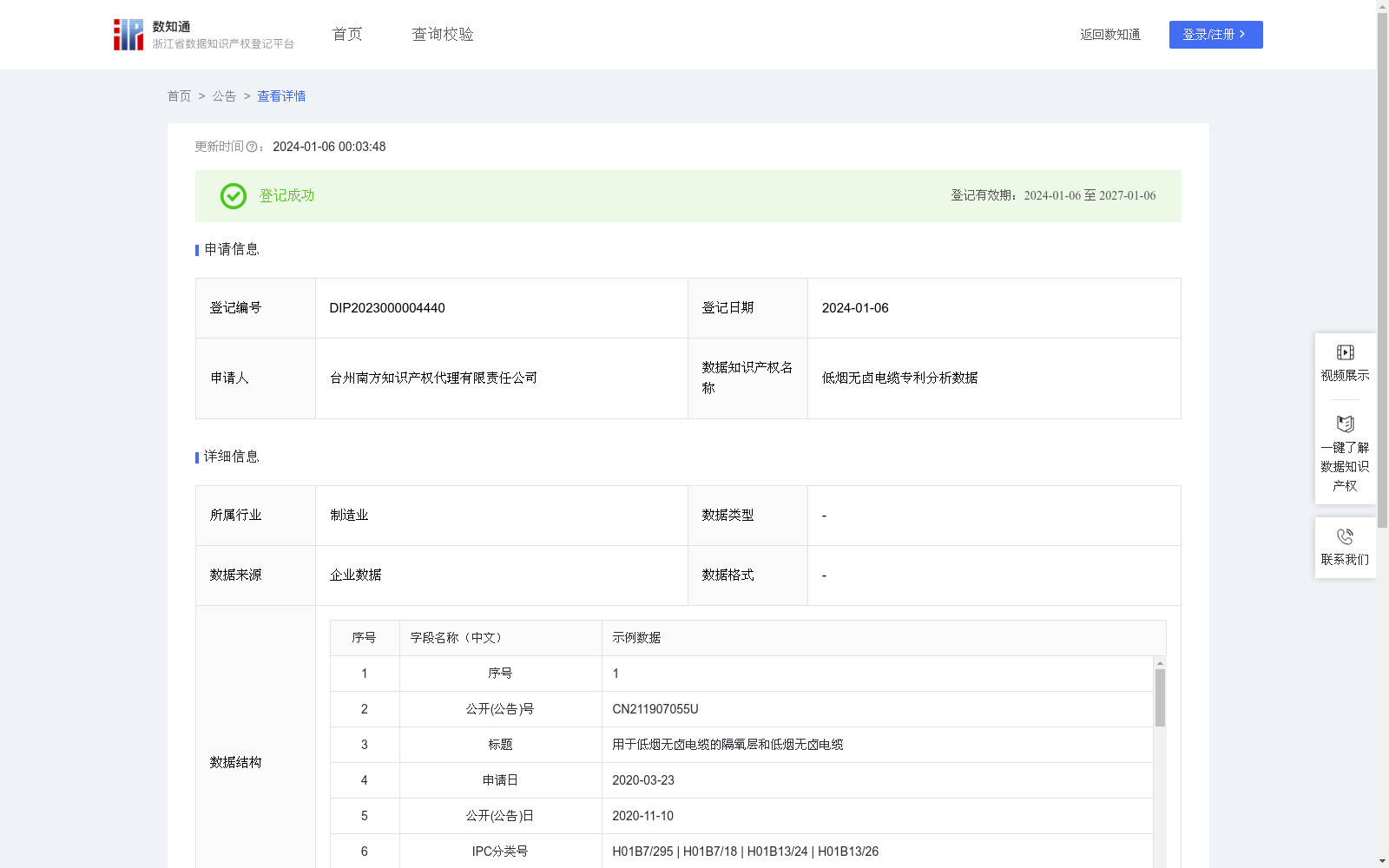This screenshot has height=868, width=1389.
Task: Click the 登记编号 label cell
Action: (x=255, y=308)
